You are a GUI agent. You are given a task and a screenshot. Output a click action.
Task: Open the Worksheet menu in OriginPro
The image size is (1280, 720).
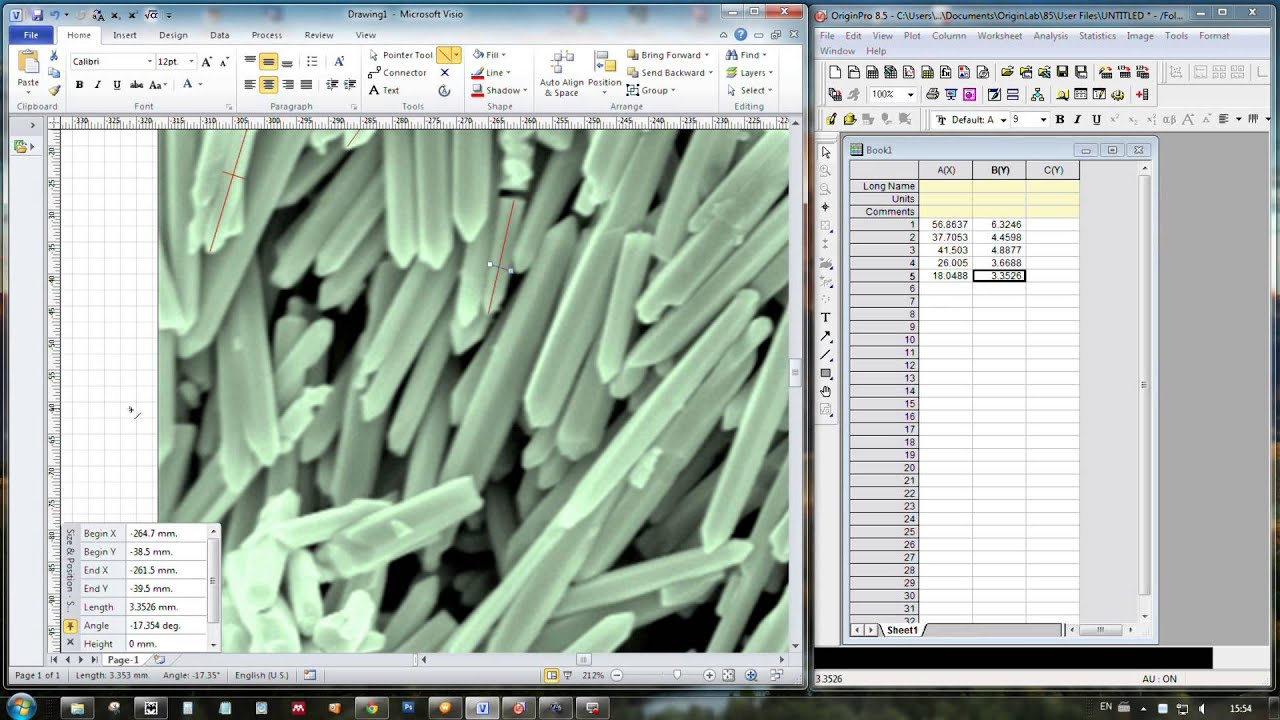point(1000,36)
